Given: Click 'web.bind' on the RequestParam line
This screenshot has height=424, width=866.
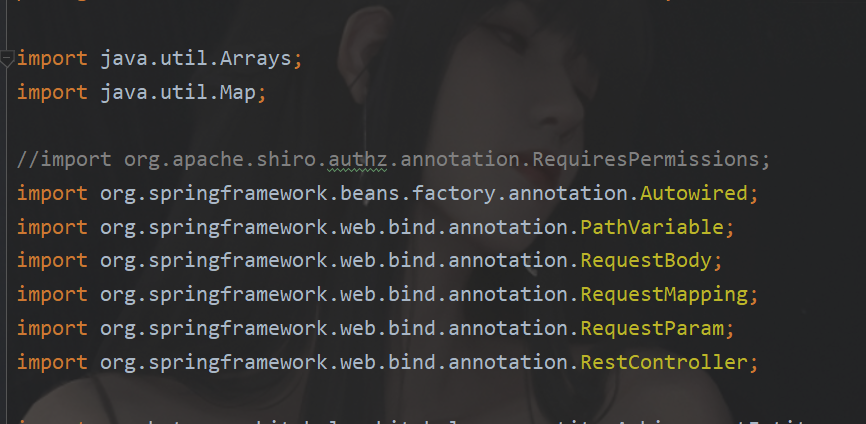Looking at the screenshot, I should pos(387,328).
